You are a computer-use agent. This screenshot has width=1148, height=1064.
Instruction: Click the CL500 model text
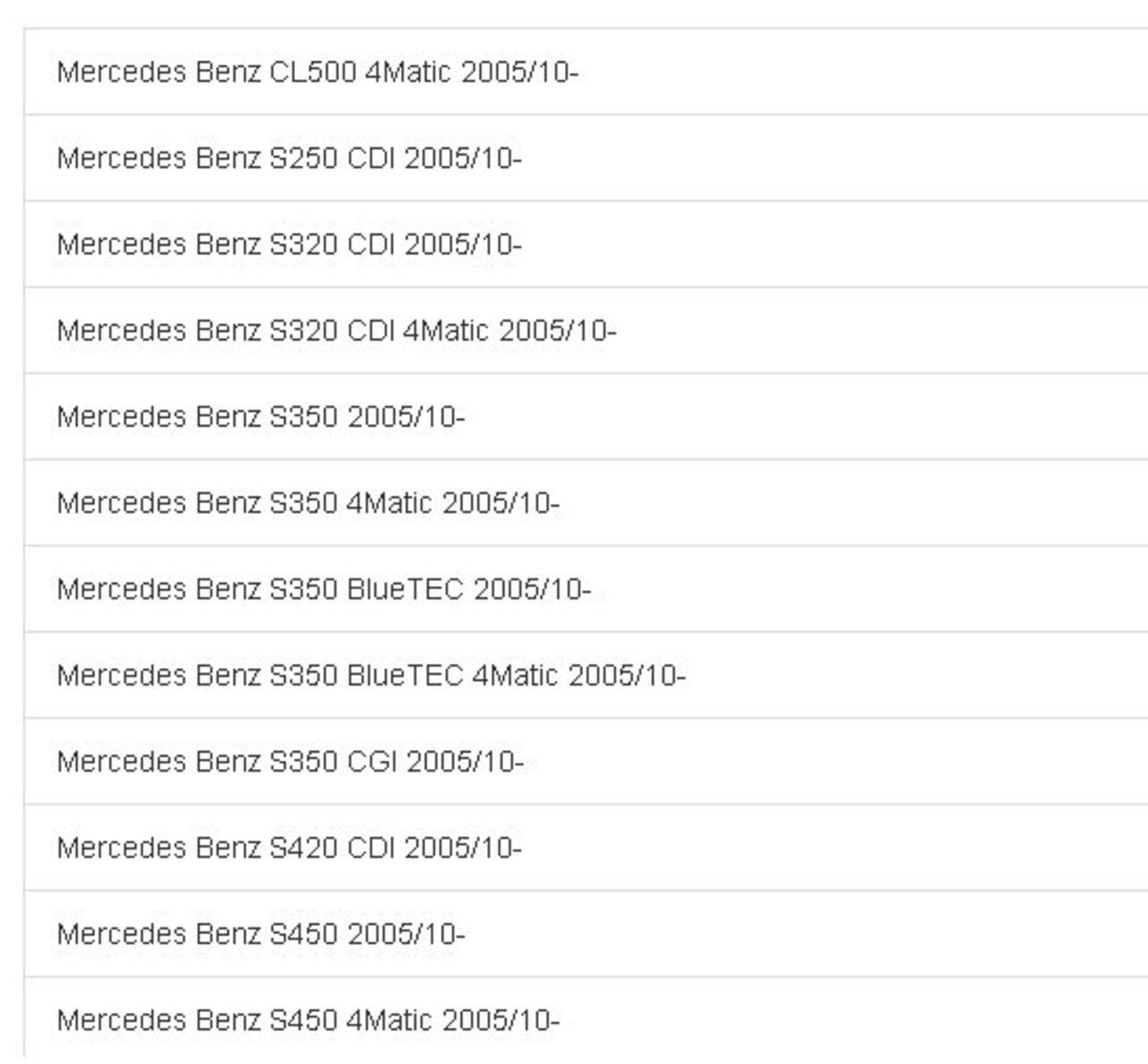coord(313,72)
